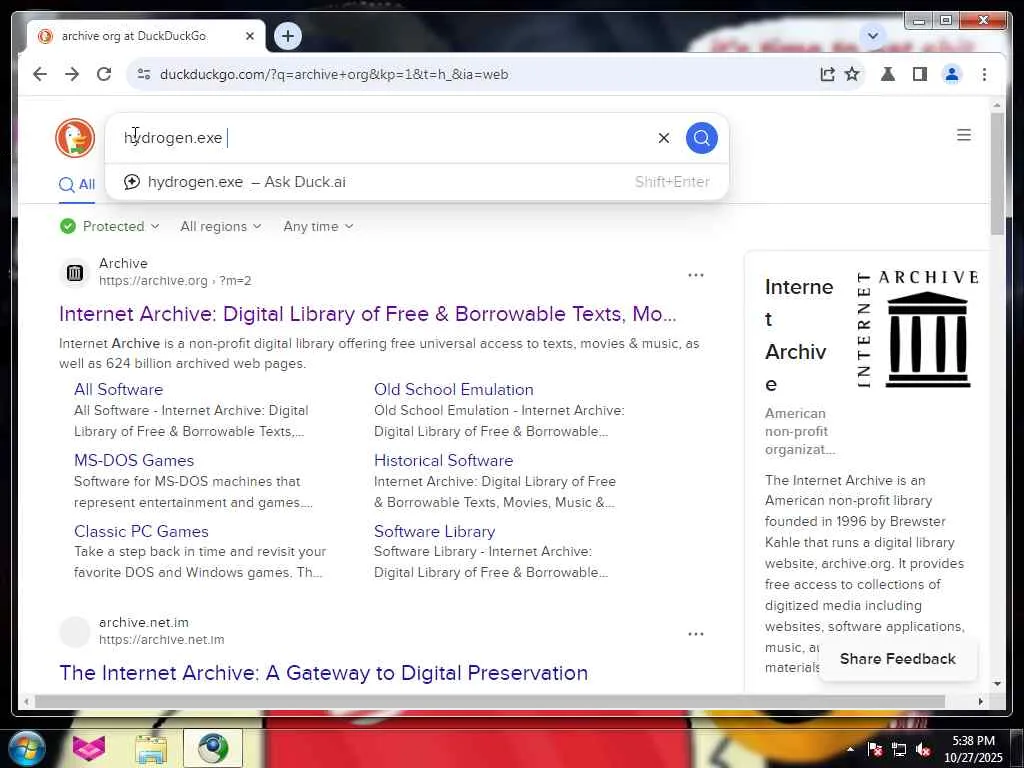Viewport: 1024px width, 768px height.
Task: Click the muted volume tray icon
Action: [x=922, y=749]
